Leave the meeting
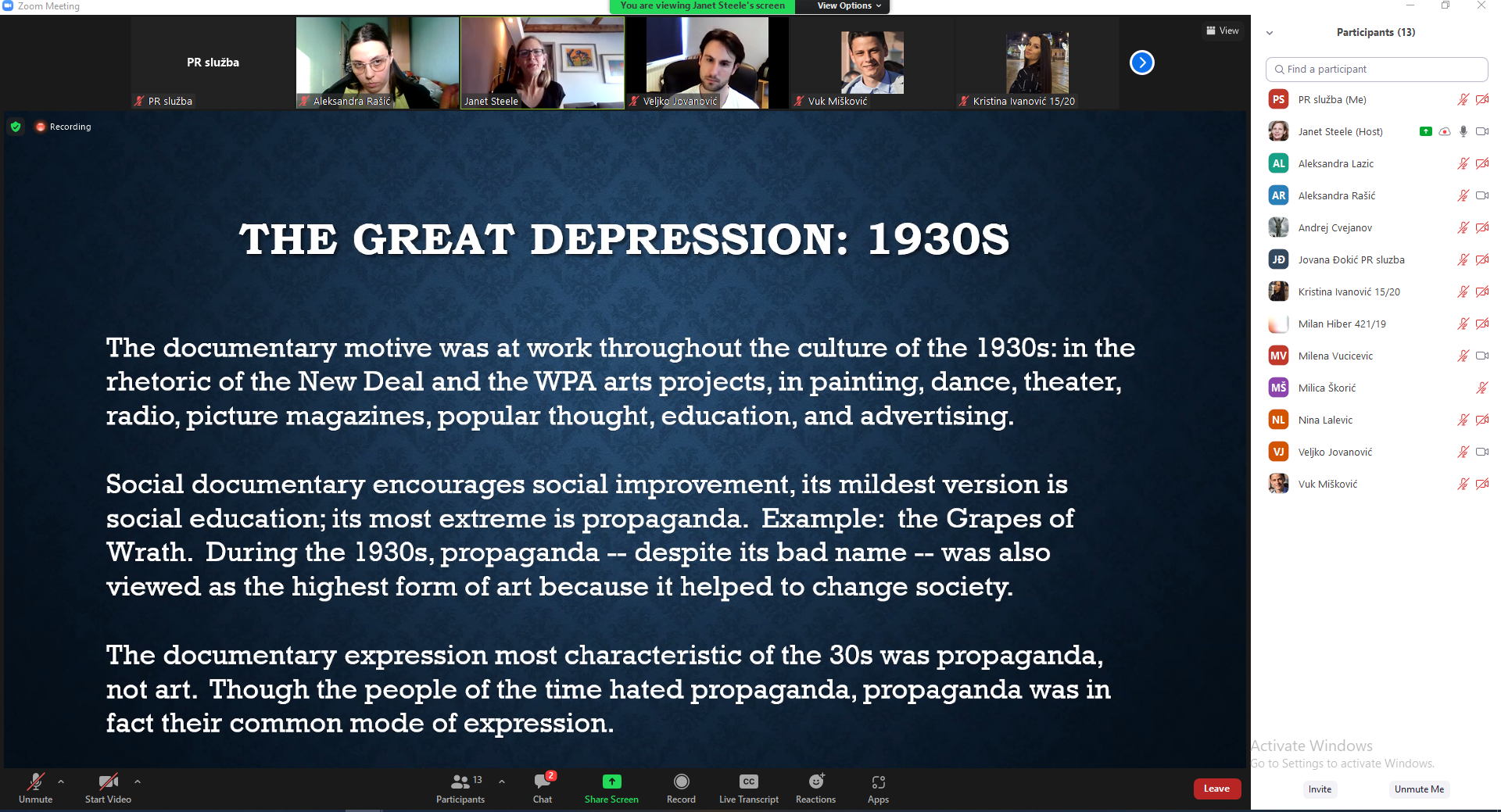Screen dimensions: 1501x812 (x=1216, y=789)
